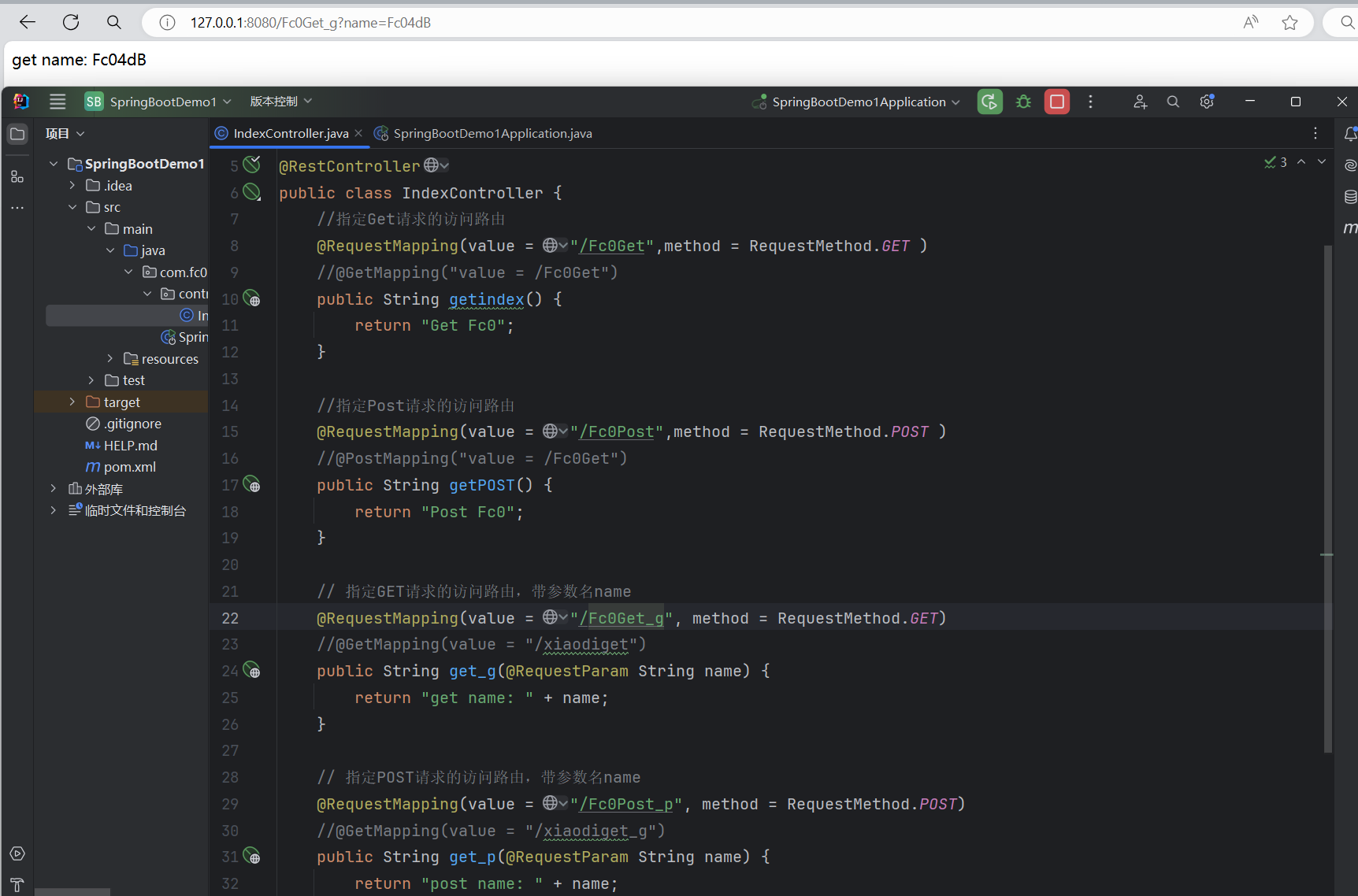Expand the target folder
This screenshot has height=896, width=1358.
[x=72, y=402]
